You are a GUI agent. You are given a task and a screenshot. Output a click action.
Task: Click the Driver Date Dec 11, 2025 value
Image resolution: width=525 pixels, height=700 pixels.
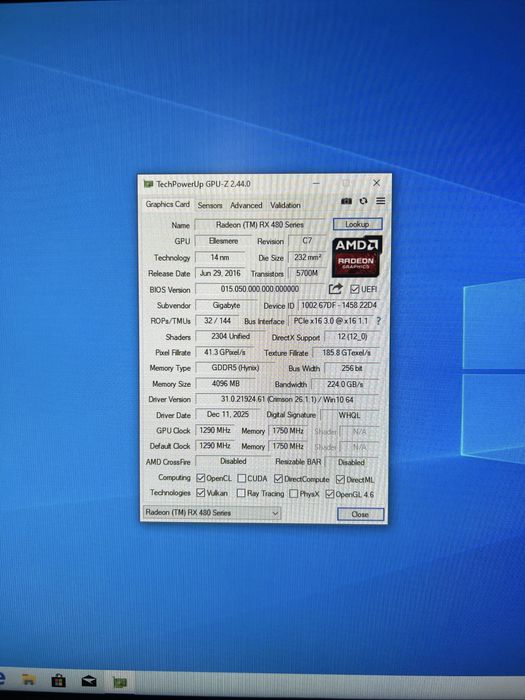pyautogui.click(x=228, y=415)
